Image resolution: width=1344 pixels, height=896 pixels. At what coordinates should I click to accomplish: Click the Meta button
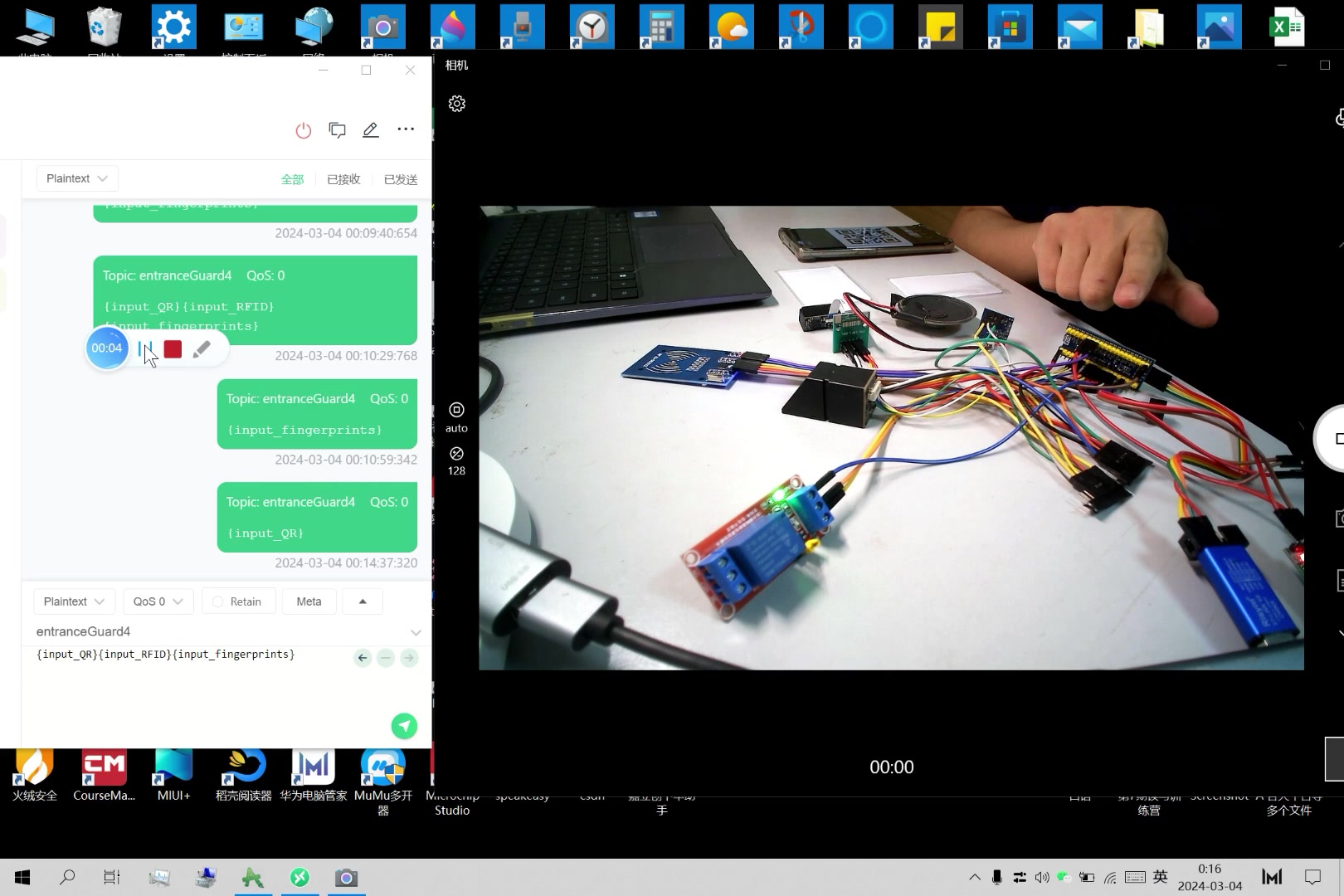309,601
